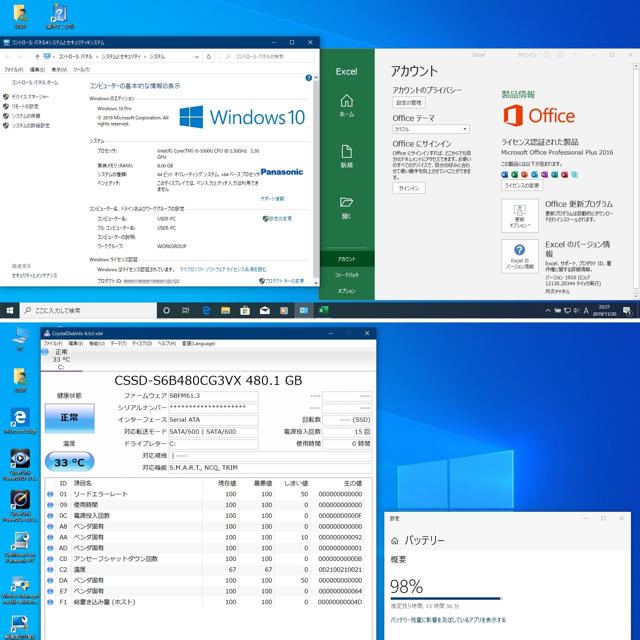
Task: Select Account tab in Excel sidebar
Action: [x=347, y=259]
